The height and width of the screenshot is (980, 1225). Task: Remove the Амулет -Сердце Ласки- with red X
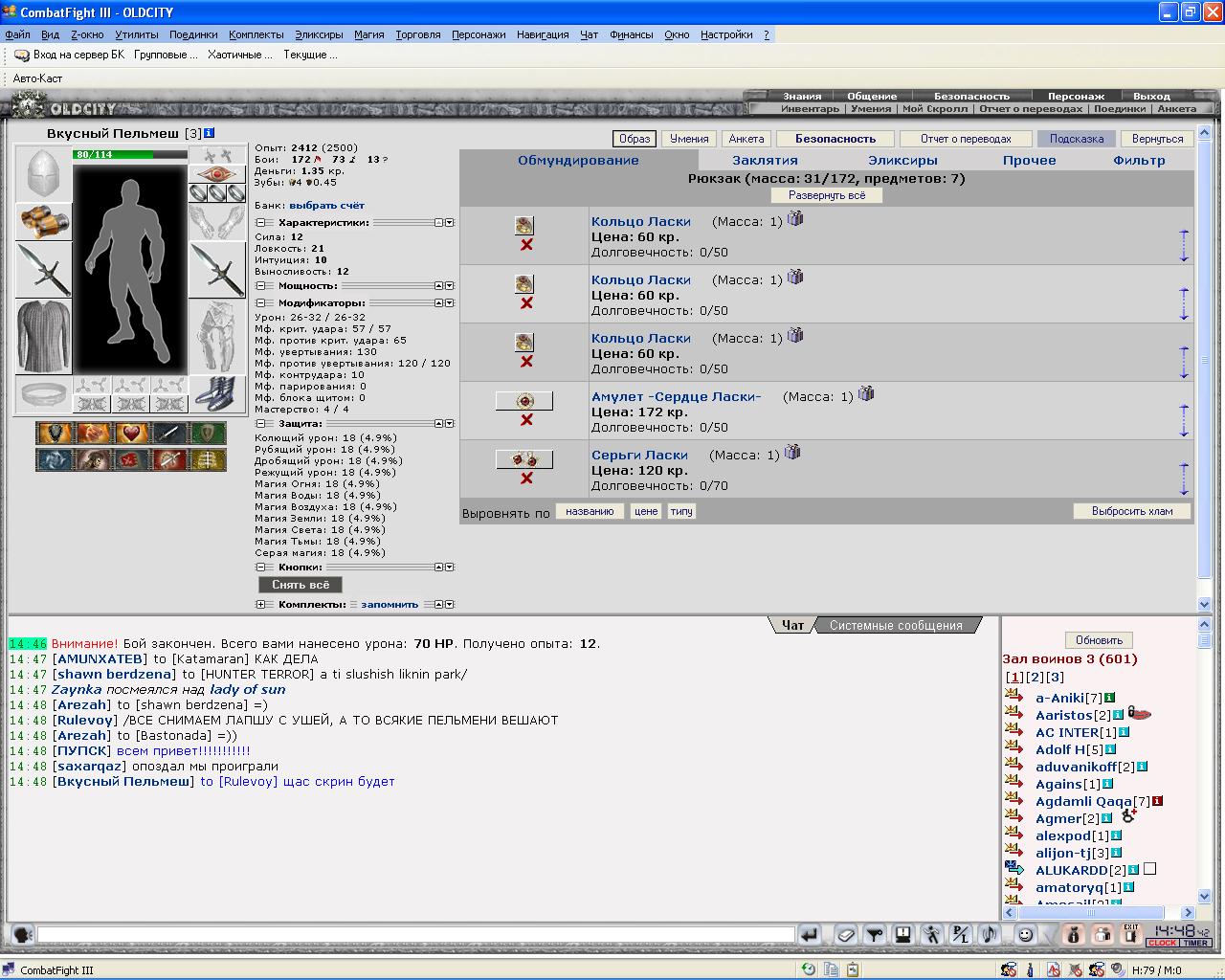click(526, 420)
